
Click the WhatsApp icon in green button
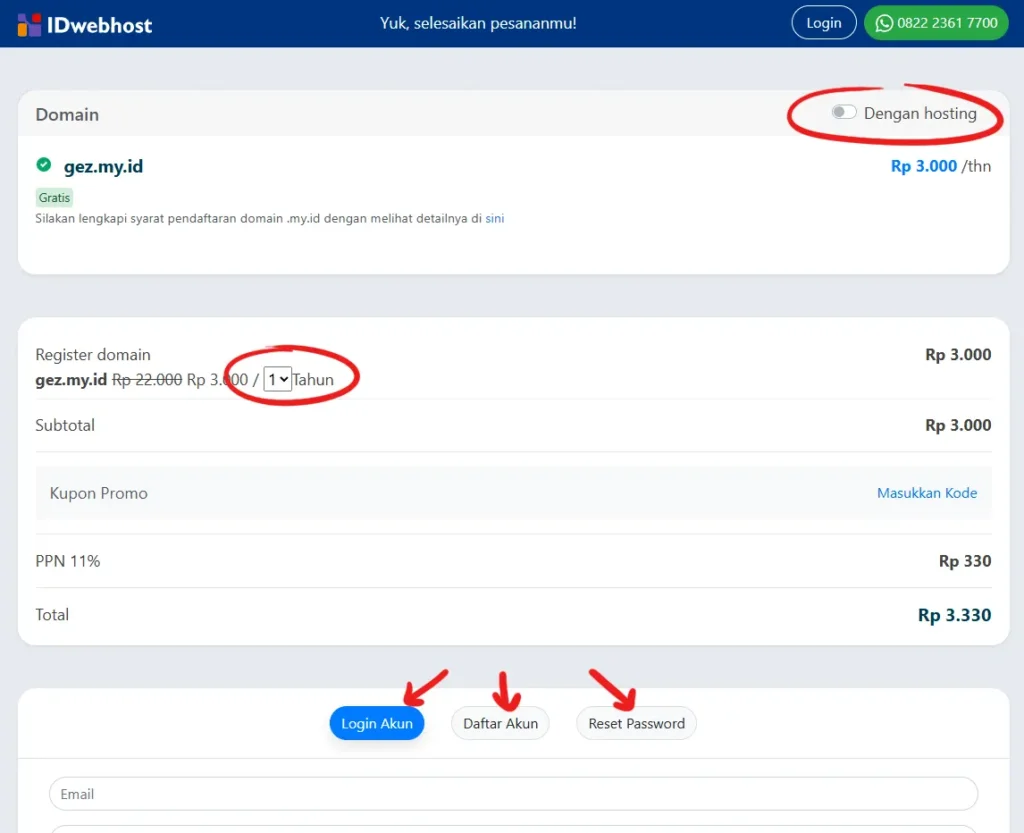pos(884,24)
